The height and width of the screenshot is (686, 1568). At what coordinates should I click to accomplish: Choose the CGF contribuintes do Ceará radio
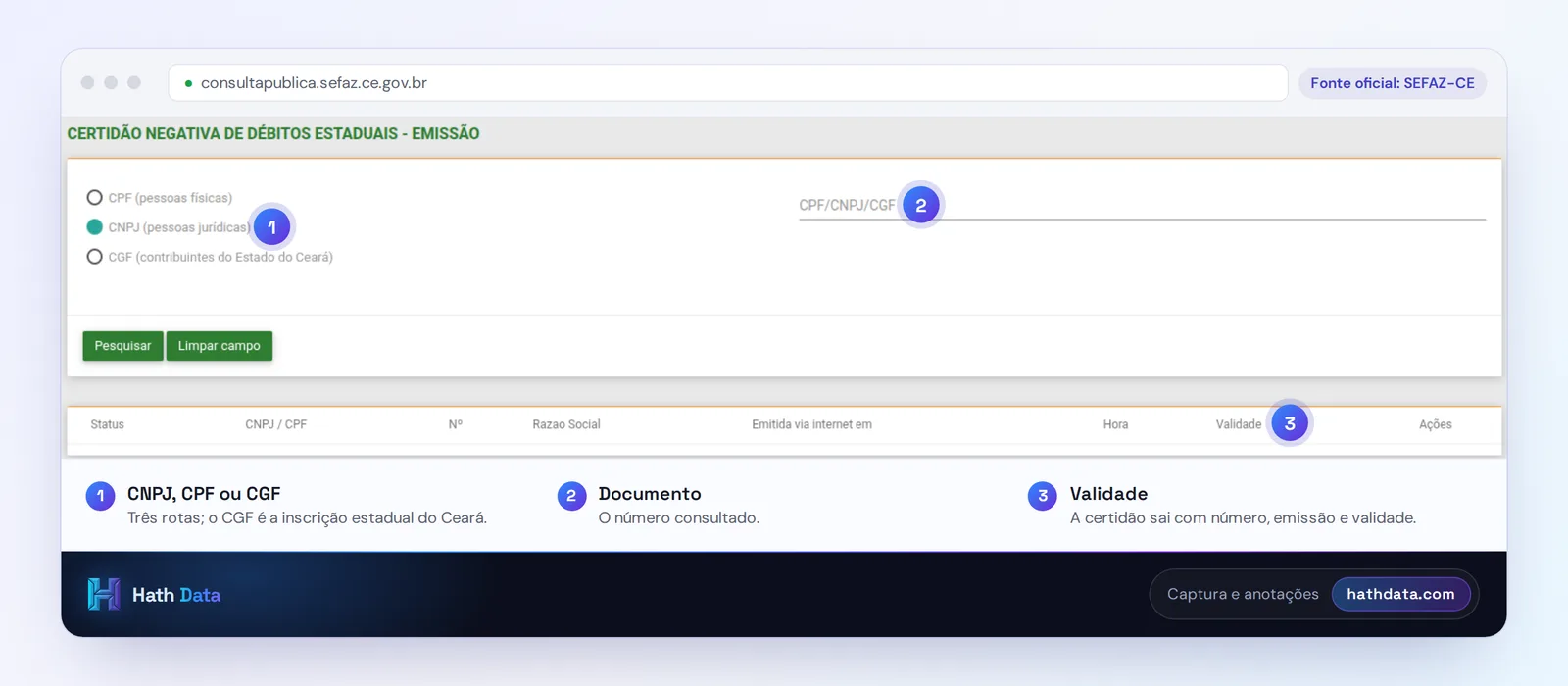click(x=95, y=257)
